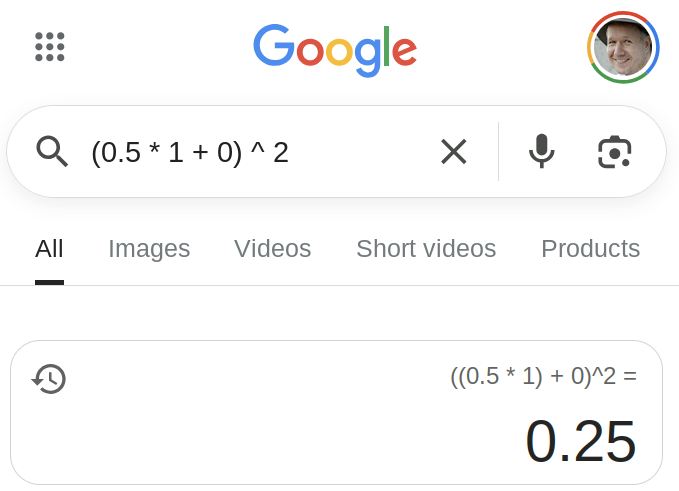Click the Google logo
Image resolution: width=679 pixels, height=491 pixels.
click(335, 48)
